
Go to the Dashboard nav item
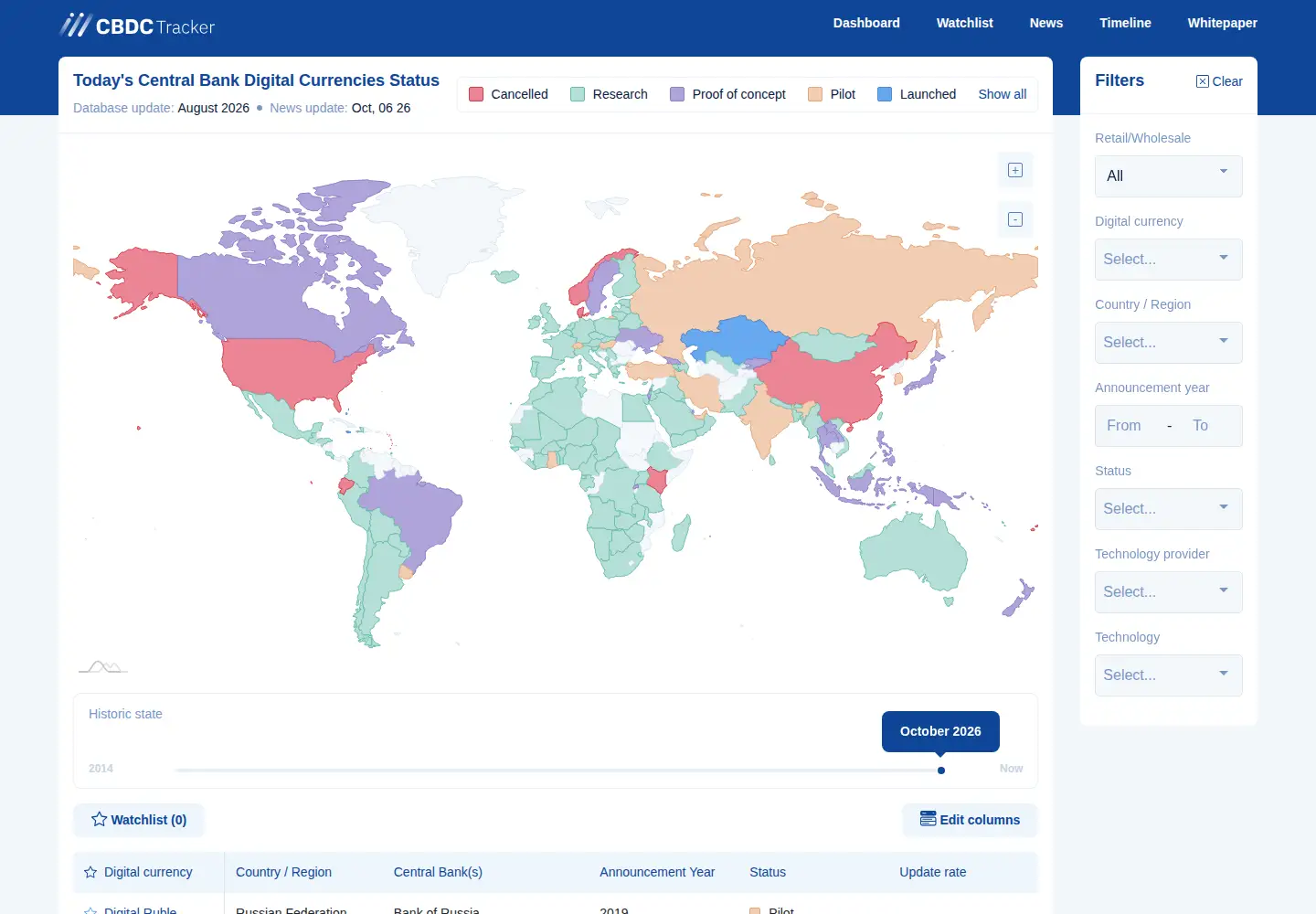[866, 23]
